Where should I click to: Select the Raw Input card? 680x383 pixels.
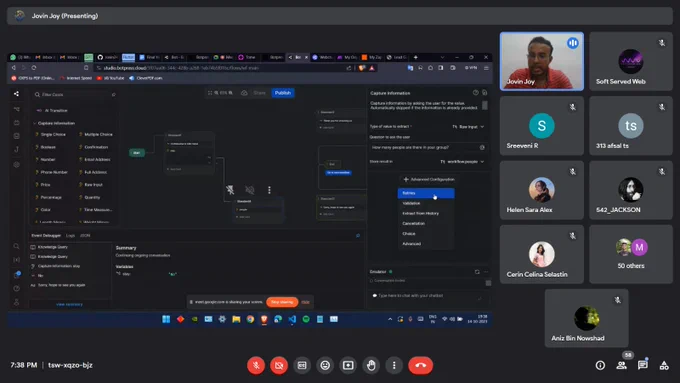coord(91,185)
